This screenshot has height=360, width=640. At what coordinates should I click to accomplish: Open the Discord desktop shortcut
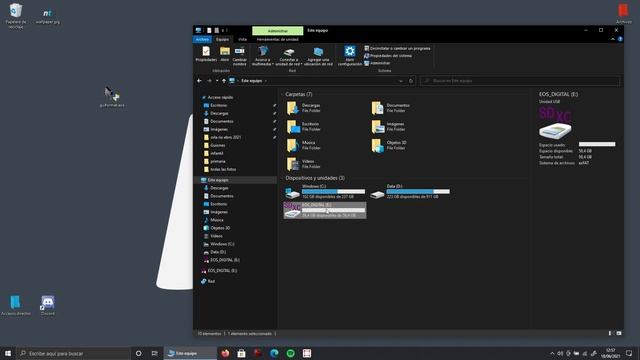(47, 305)
